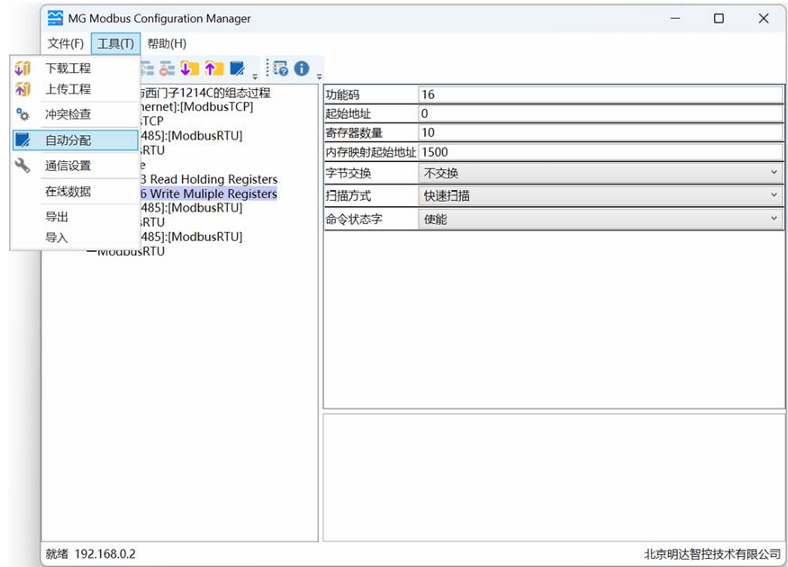Click the 寄存器数量 value field
Viewport: 788px width, 567px height.
[600, 133]
